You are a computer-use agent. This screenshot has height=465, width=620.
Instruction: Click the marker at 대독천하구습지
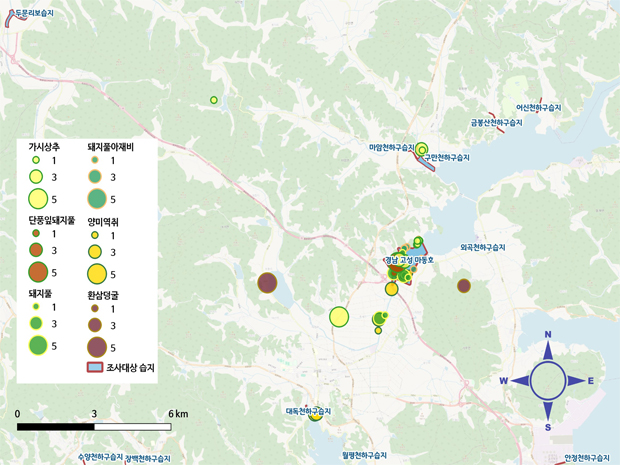point(315,416)
